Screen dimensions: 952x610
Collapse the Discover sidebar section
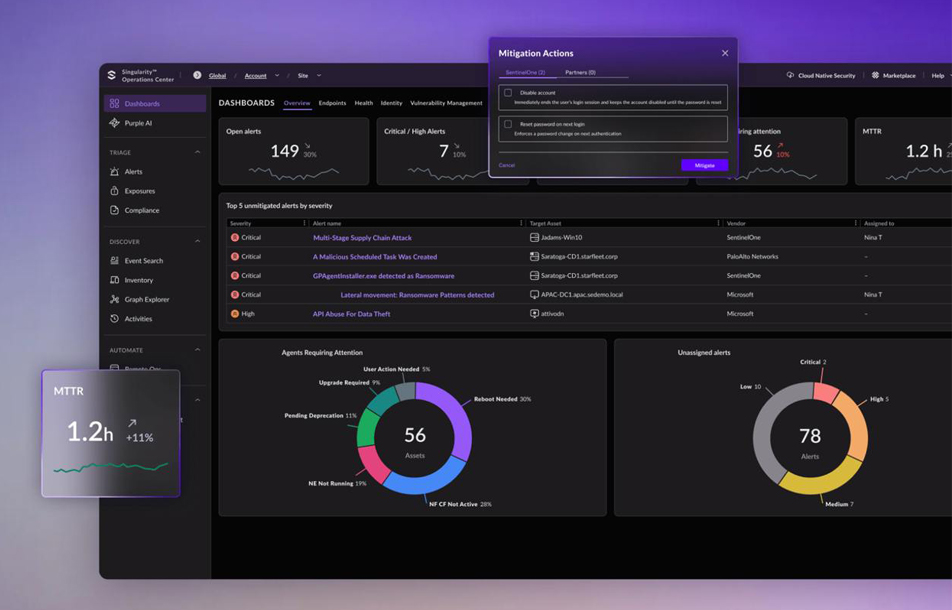[x=197, y=242]
